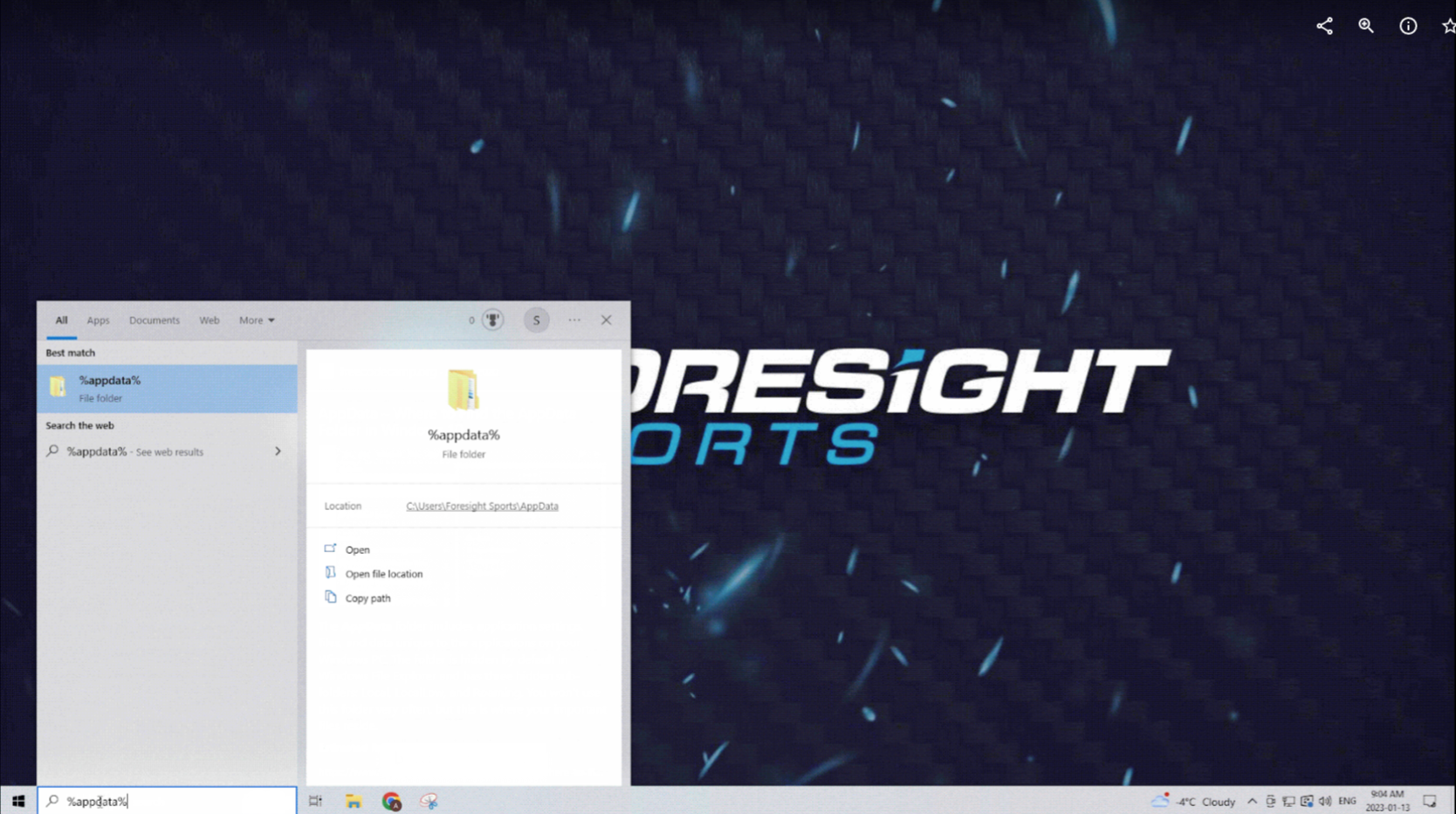This screenshot has width=1456, height=814.
Task: Click Open in the preview actions
Action: pyautogui.click(x=357, y=550)
